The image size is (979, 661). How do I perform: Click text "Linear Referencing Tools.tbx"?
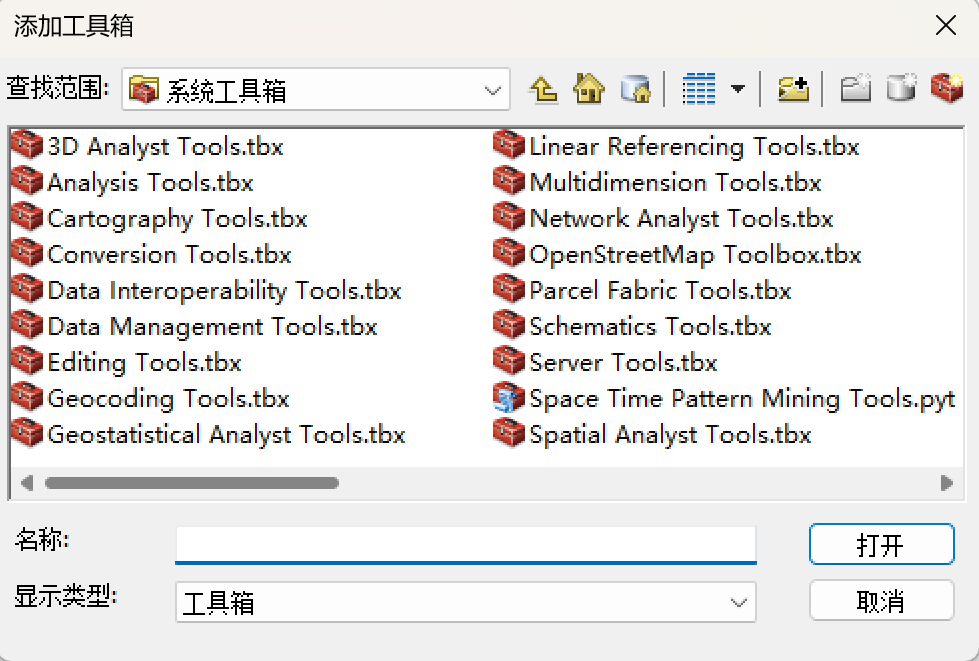click(694, 147)
